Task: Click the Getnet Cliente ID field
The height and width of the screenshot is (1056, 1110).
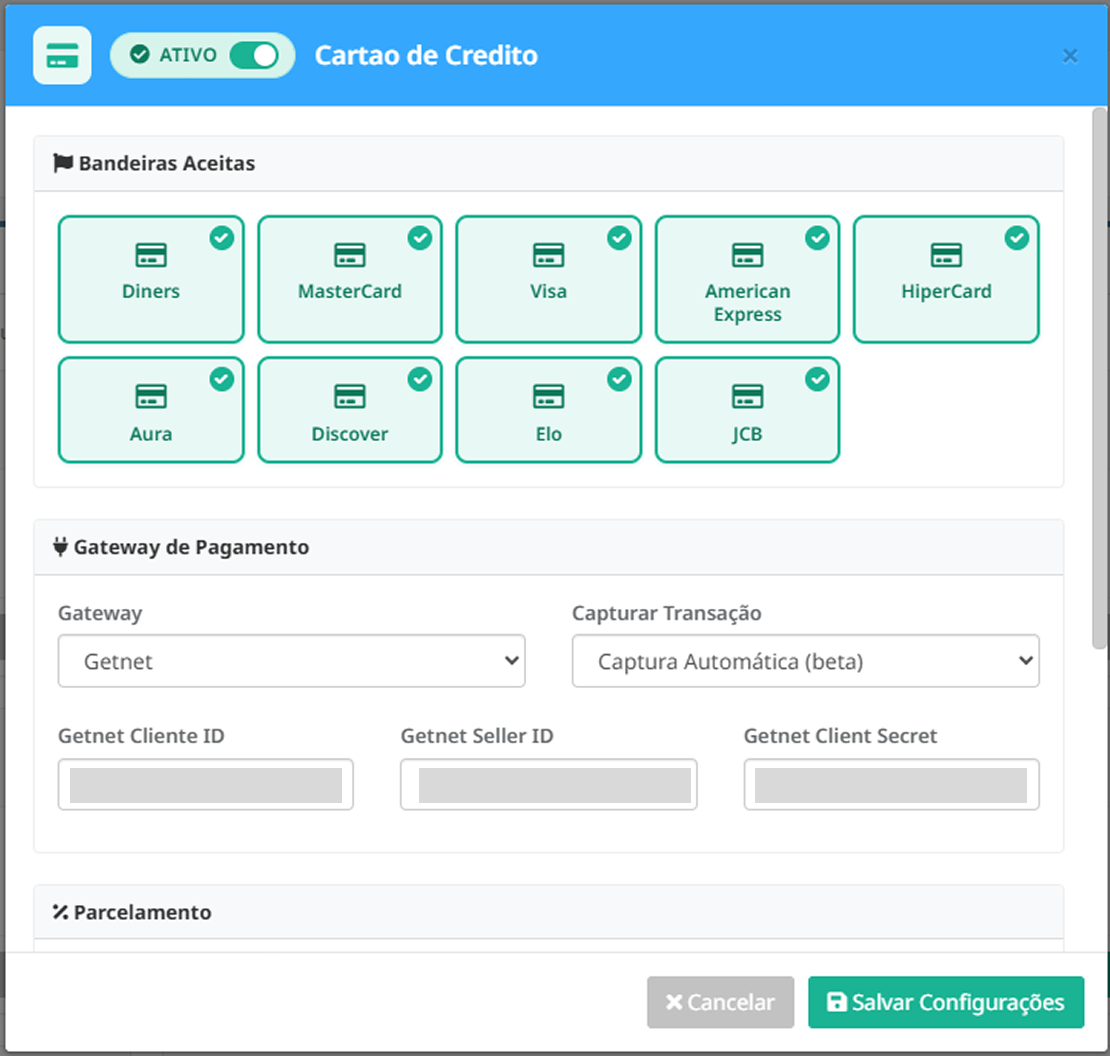Action: coord(205,784)
